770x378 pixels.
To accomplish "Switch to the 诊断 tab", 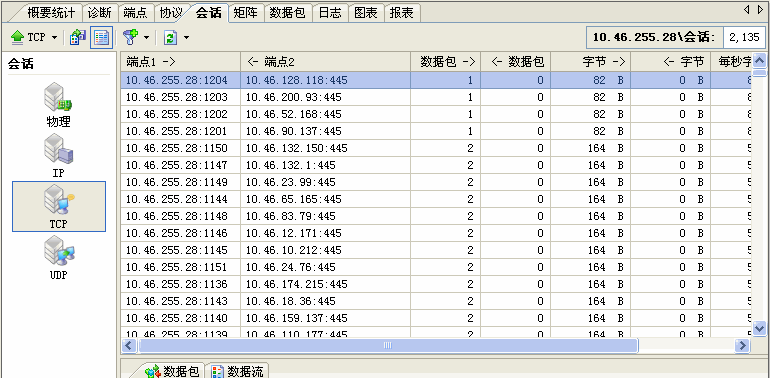I will pos(99,13).
